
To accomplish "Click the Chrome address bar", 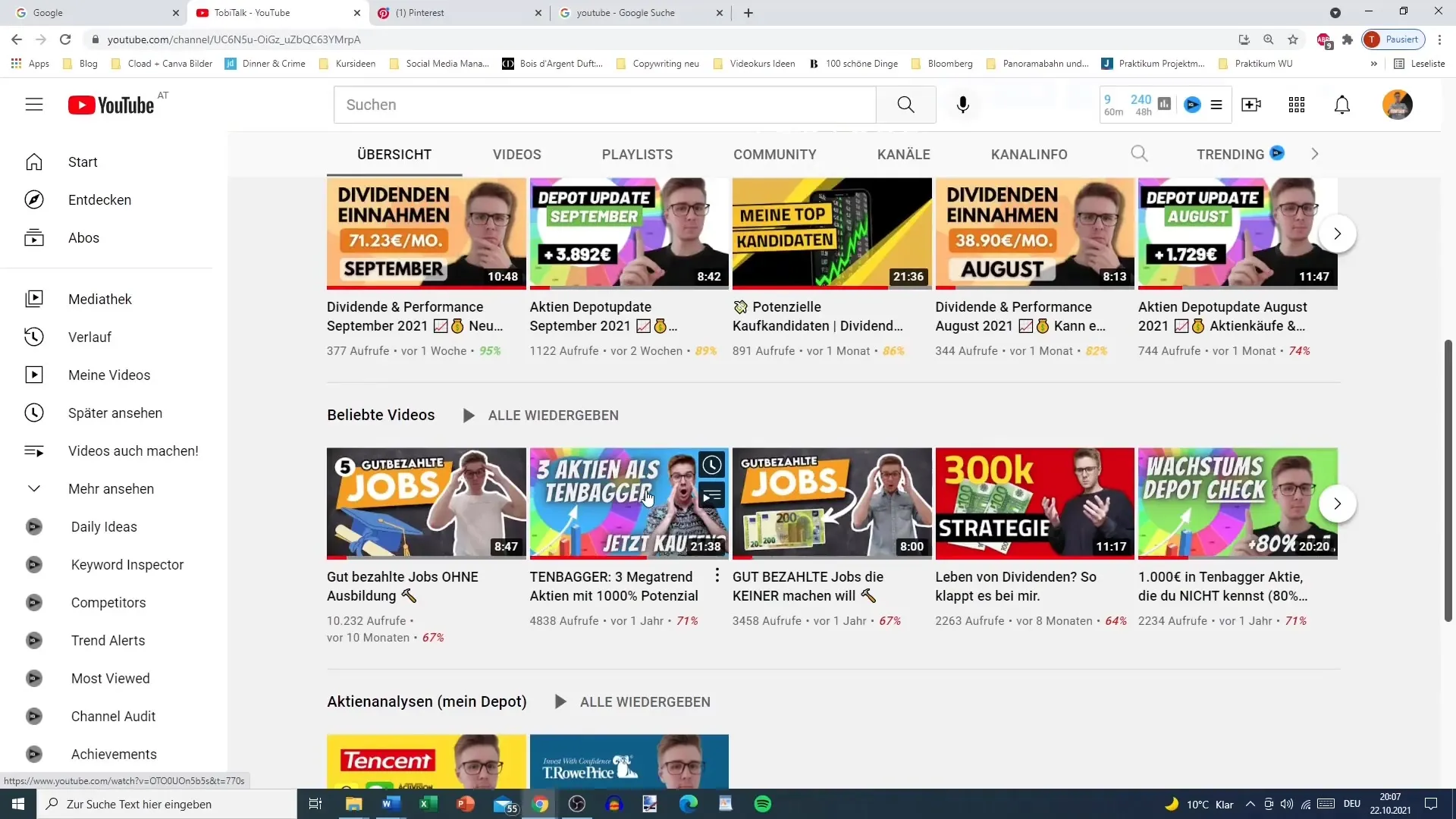I will [660, 39].
